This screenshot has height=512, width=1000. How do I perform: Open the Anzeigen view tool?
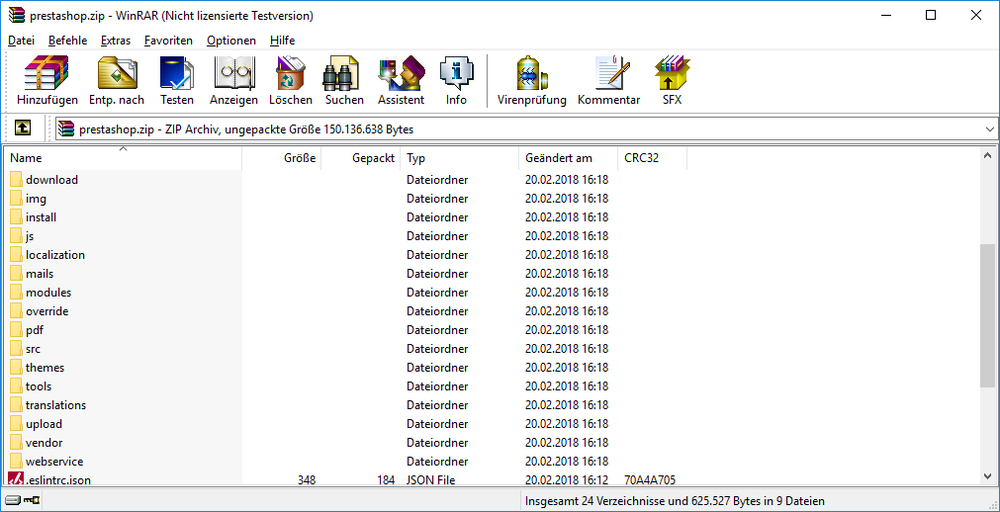[234, 80]
